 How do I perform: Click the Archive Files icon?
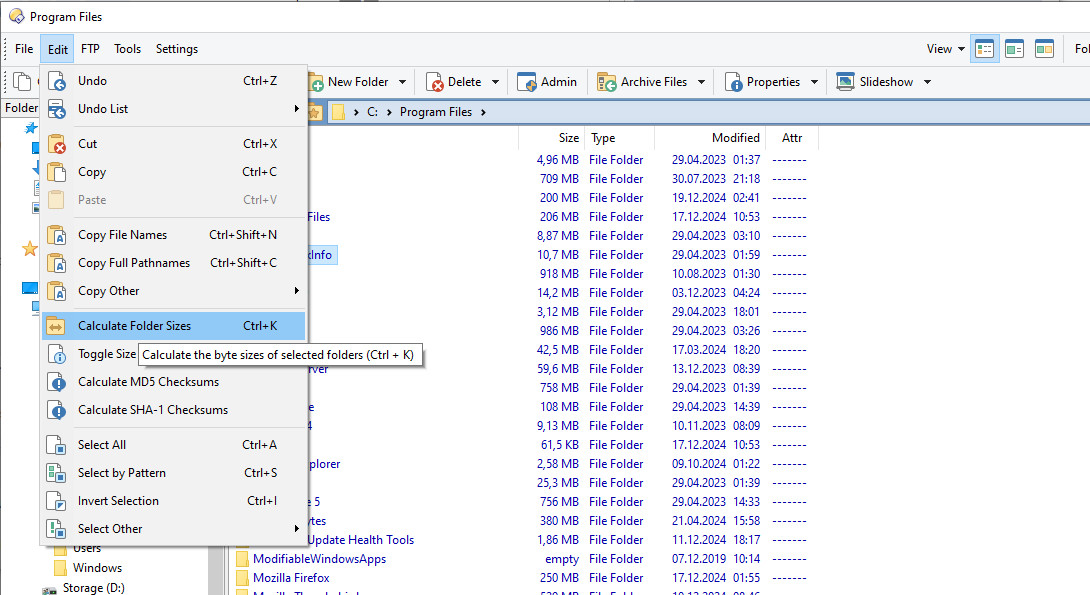tap(607, 82)
